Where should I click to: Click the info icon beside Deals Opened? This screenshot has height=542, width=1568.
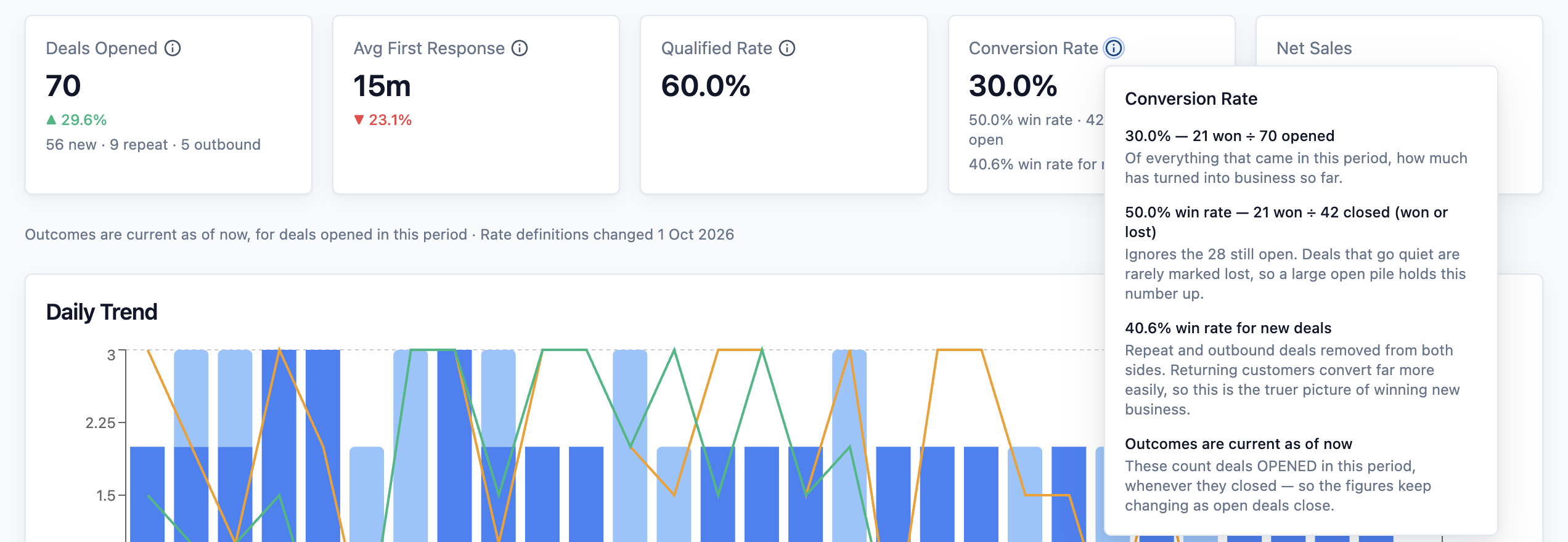(173, 48)
